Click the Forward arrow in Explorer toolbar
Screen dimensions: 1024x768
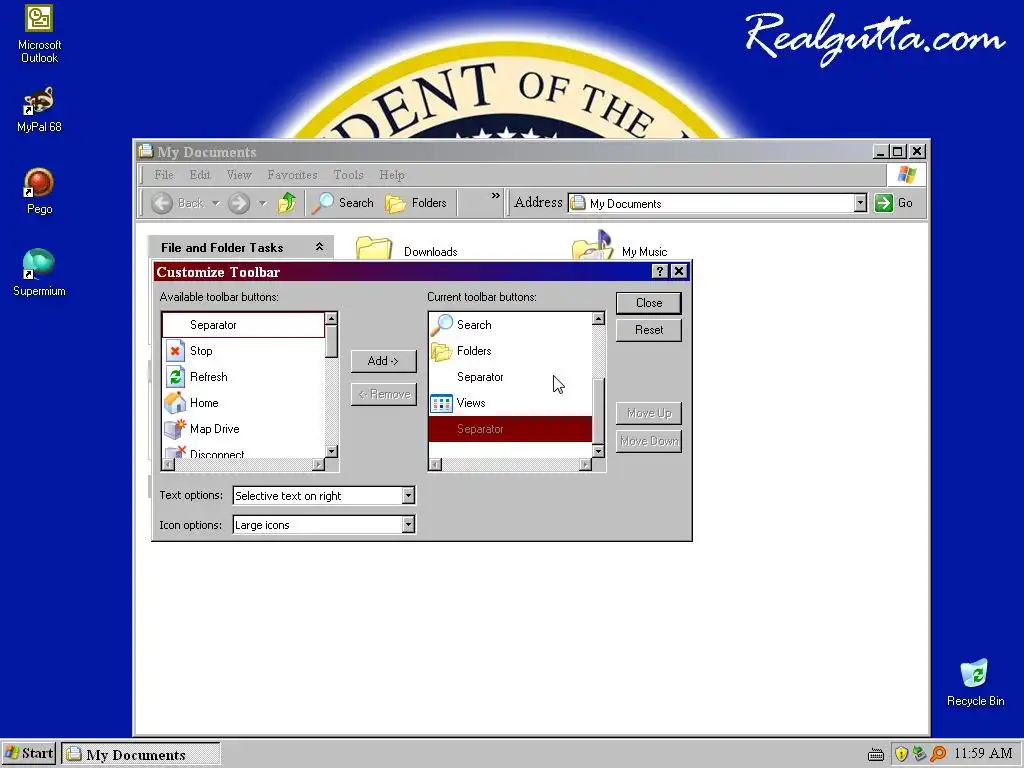click(239, 203)
